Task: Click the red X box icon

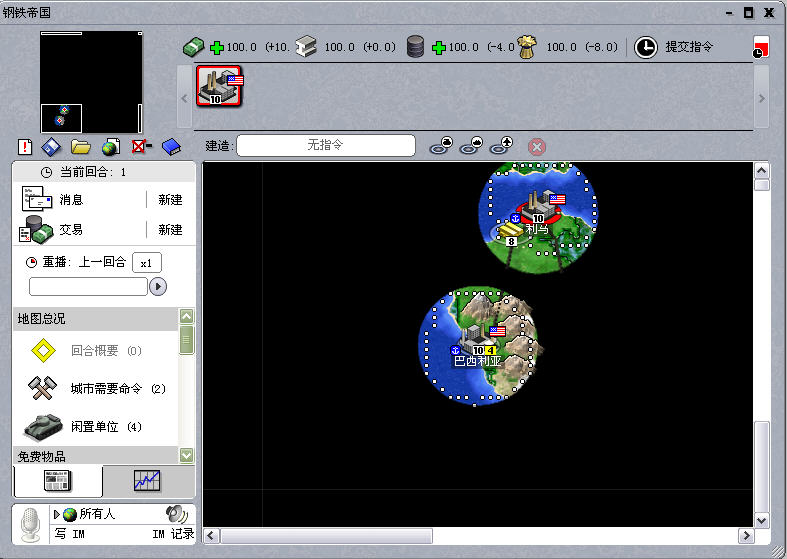Action: 142,147
